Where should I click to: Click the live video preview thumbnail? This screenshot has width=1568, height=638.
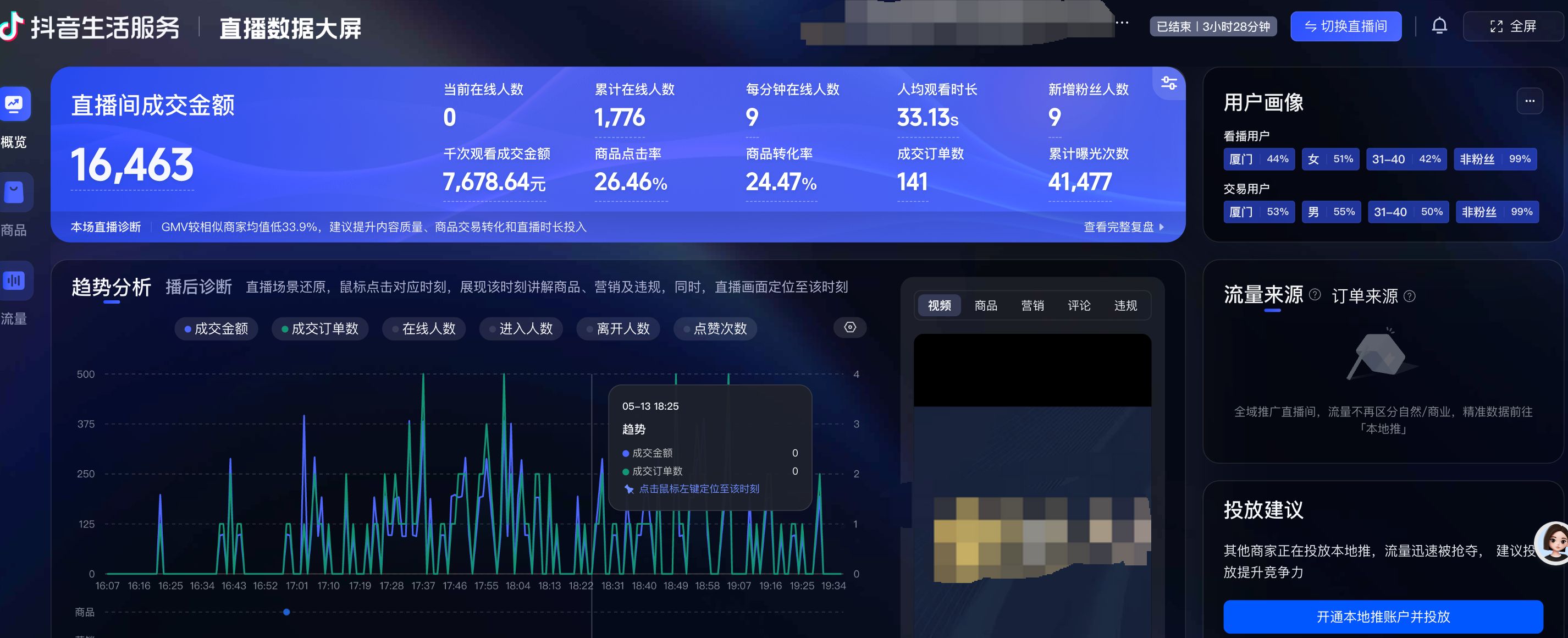click(1033, 485)
